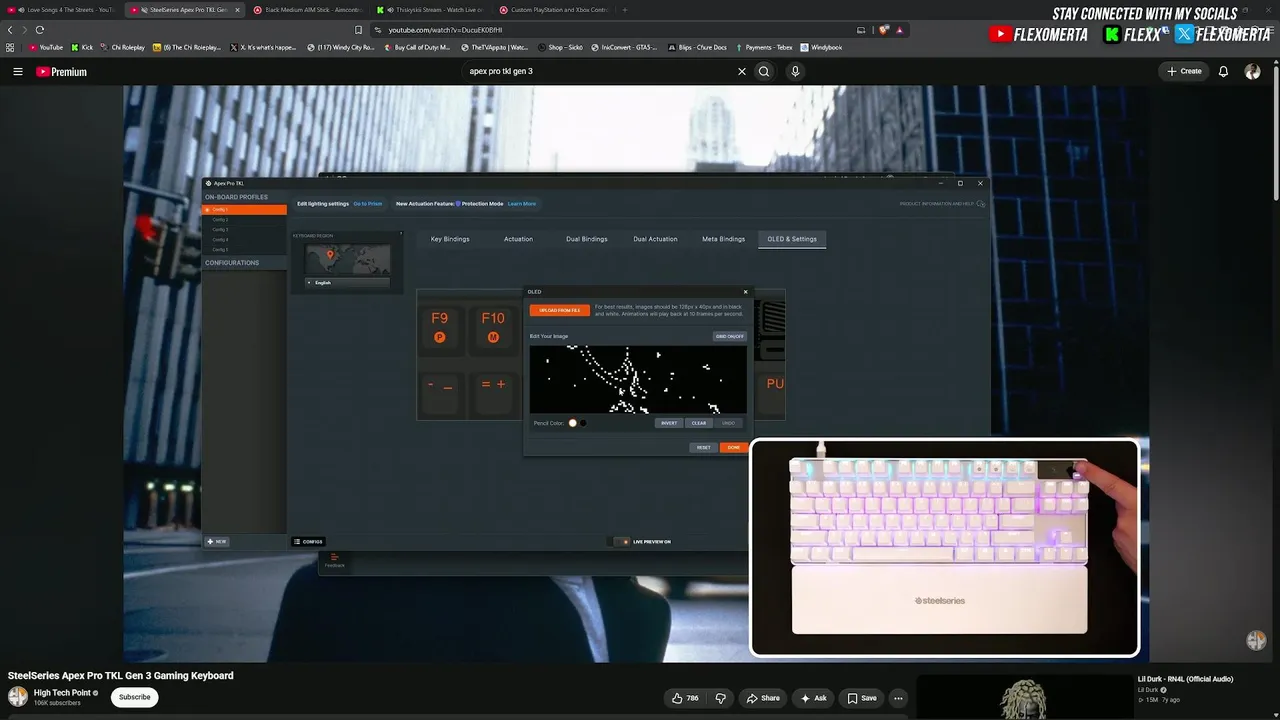Click the F10 key in keyboard preview
The image size is (1280, 720).
coord(493,328)
